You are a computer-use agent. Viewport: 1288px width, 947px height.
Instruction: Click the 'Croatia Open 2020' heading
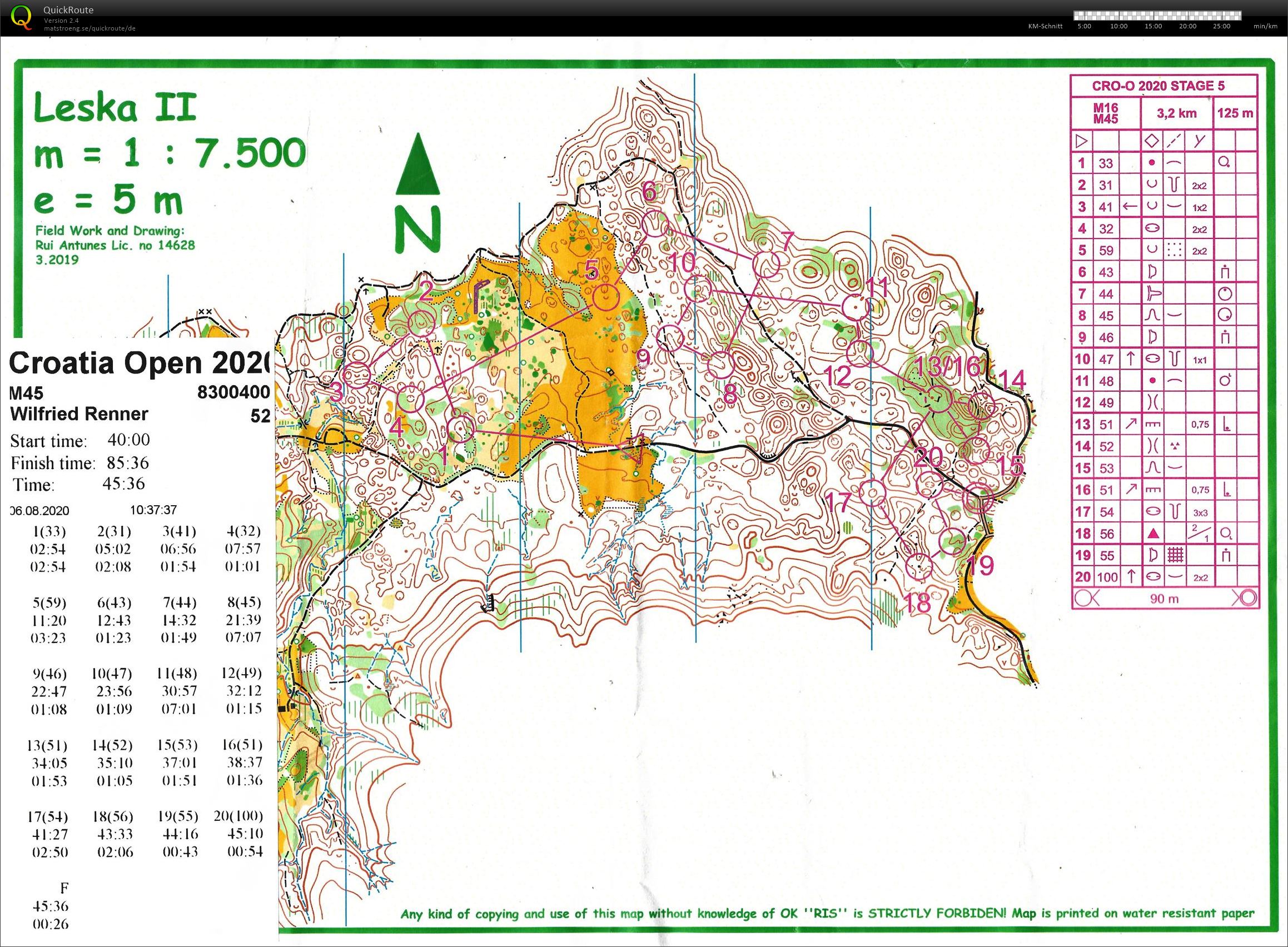(x=140, y=363)
